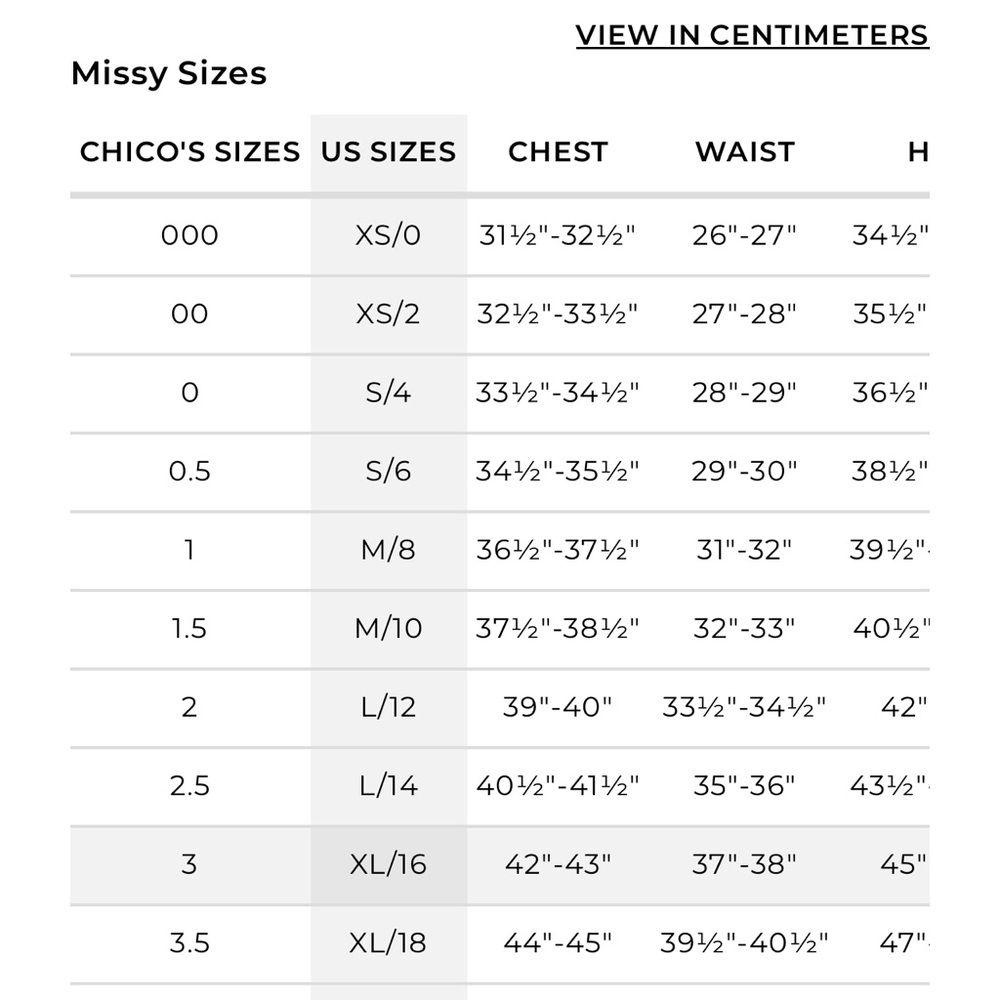Click Chico's size 000 cell

click(190, 235)
